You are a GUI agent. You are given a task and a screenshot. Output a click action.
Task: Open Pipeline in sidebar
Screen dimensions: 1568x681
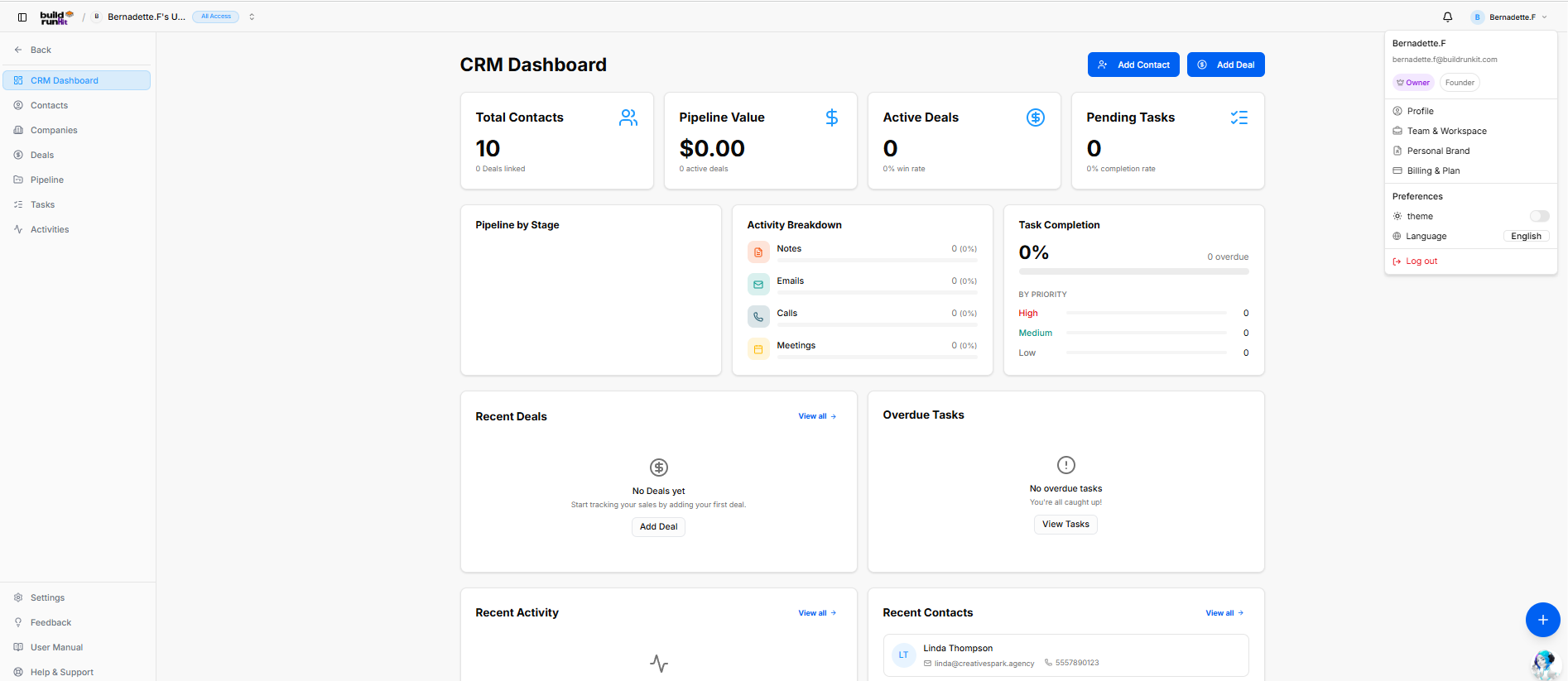pyautogui.click(x=77, y=180)
